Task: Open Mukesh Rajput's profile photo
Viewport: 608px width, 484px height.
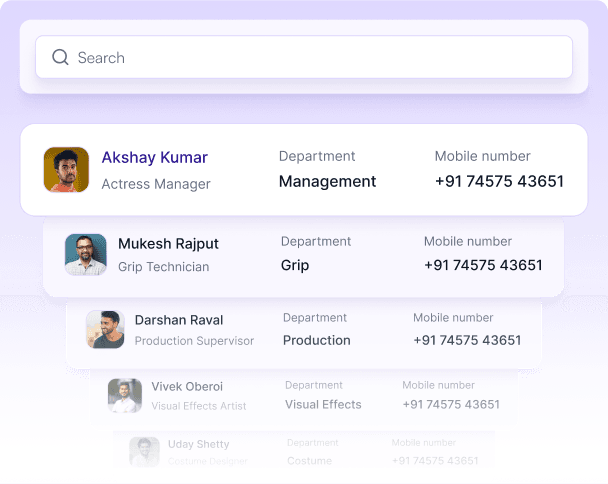Action: [x=86, y=255]
